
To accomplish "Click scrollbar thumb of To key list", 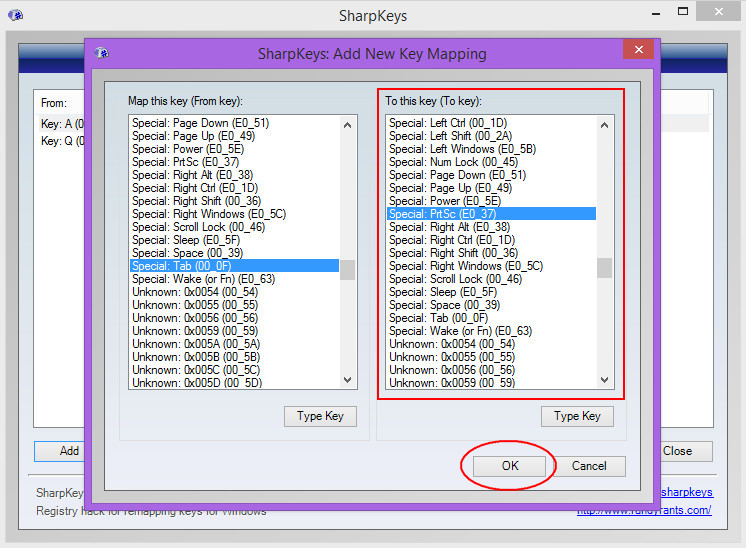I will [604, 268].
